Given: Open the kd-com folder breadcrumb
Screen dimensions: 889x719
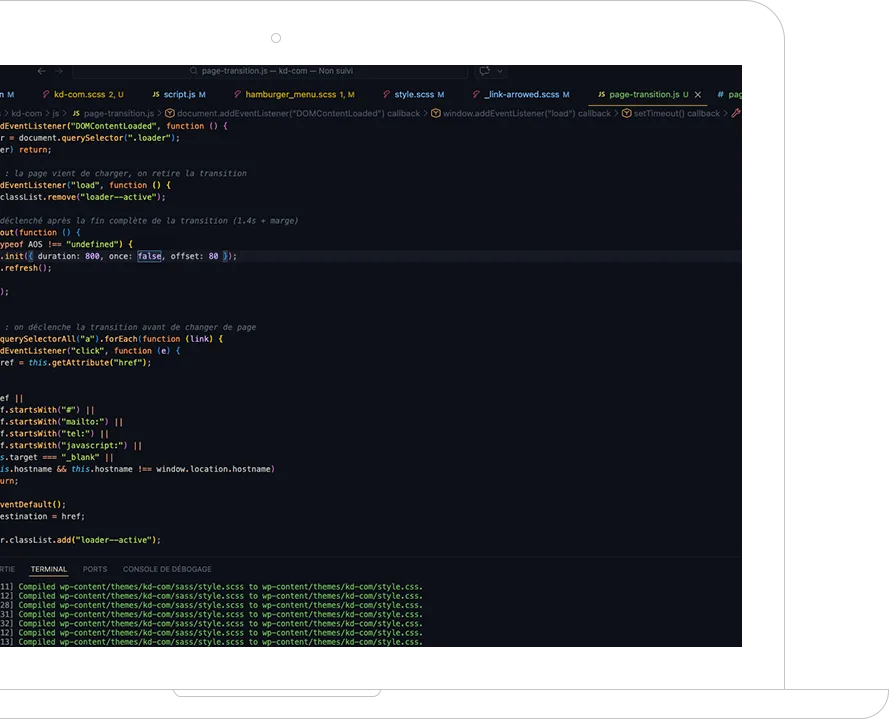Looking at the screenshot, I should (x=26, y=114).
